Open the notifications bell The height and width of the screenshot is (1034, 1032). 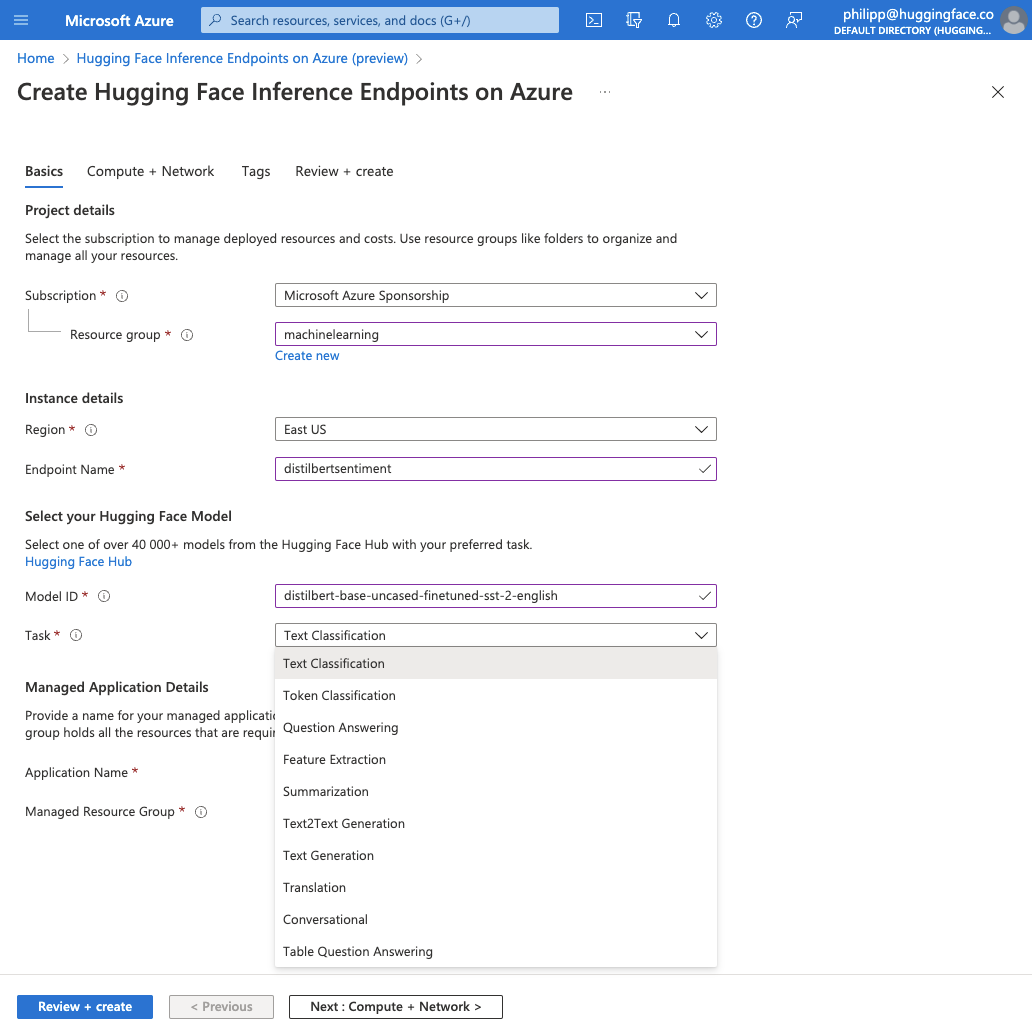674,20
